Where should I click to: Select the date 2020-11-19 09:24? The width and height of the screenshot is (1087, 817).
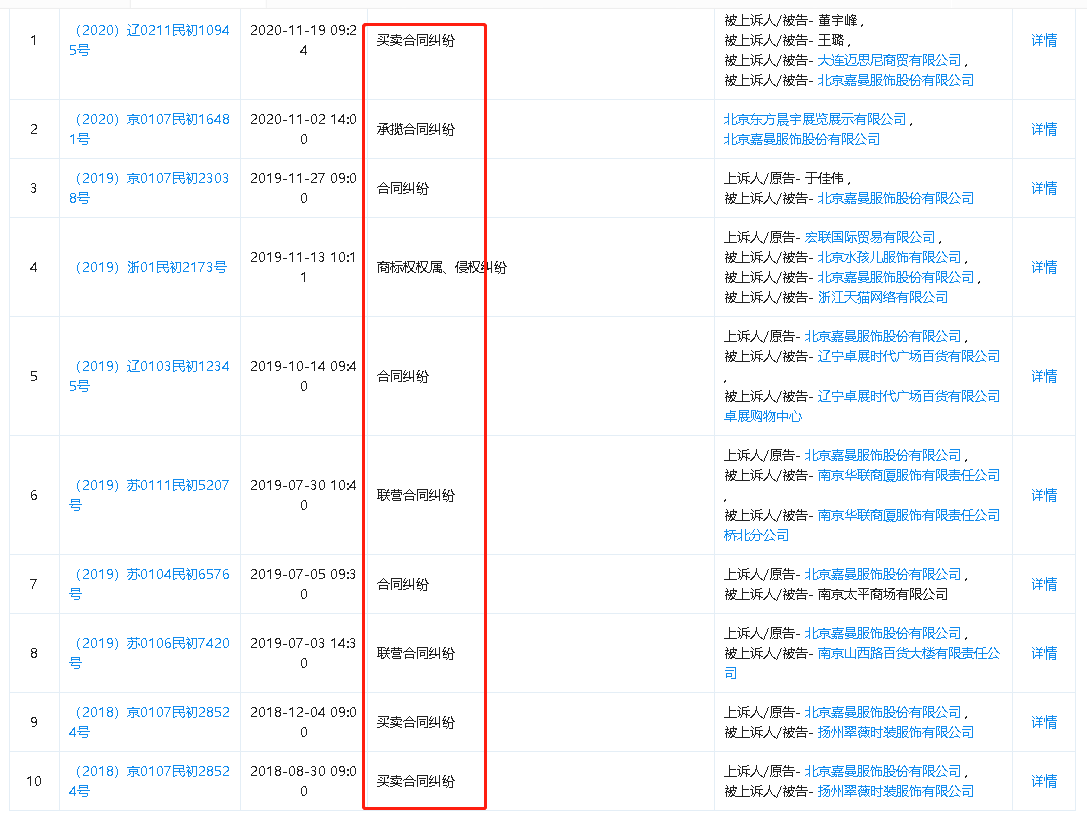pyautogui.click(x=304, y=40)
